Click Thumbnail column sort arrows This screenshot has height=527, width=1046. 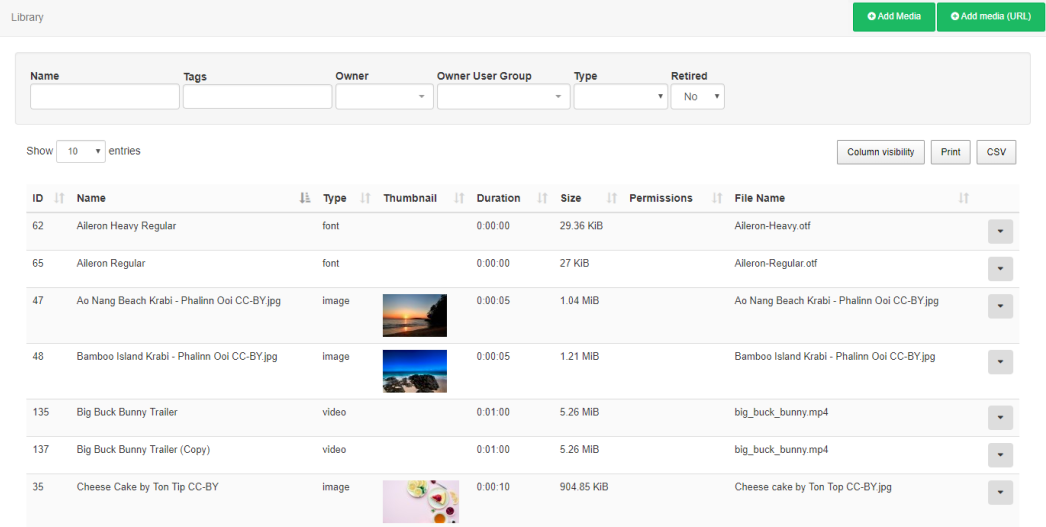coord(459,199)
